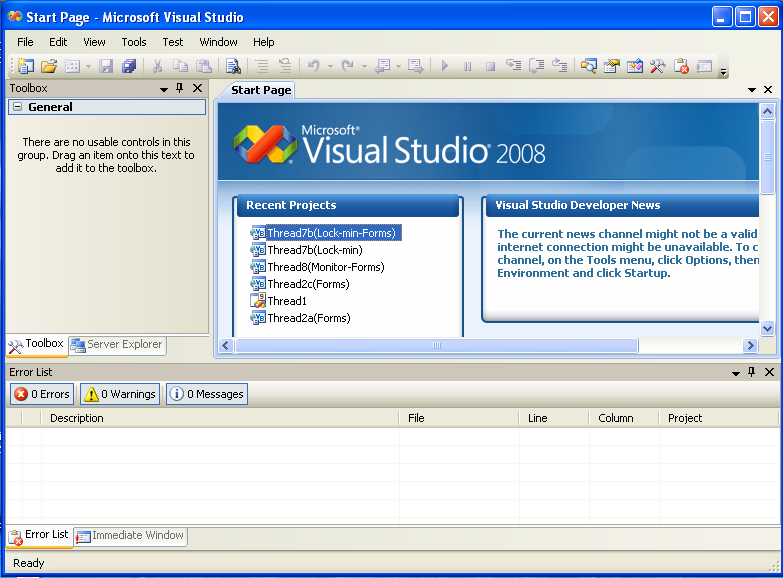Click the Error List toolbar icon
This screenshot has height=578, width=783.
click(681, 66)
